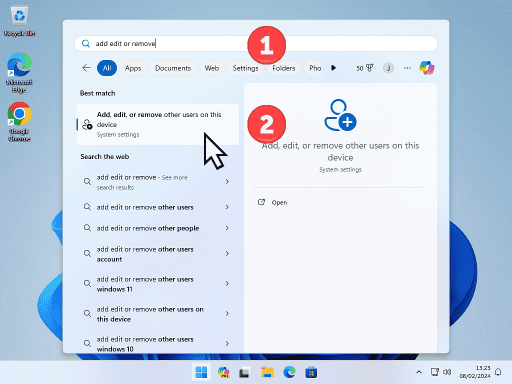The width and height of the screenshot is (512, 384).
Task: Select the Folders filter tab
Action: 284,68
